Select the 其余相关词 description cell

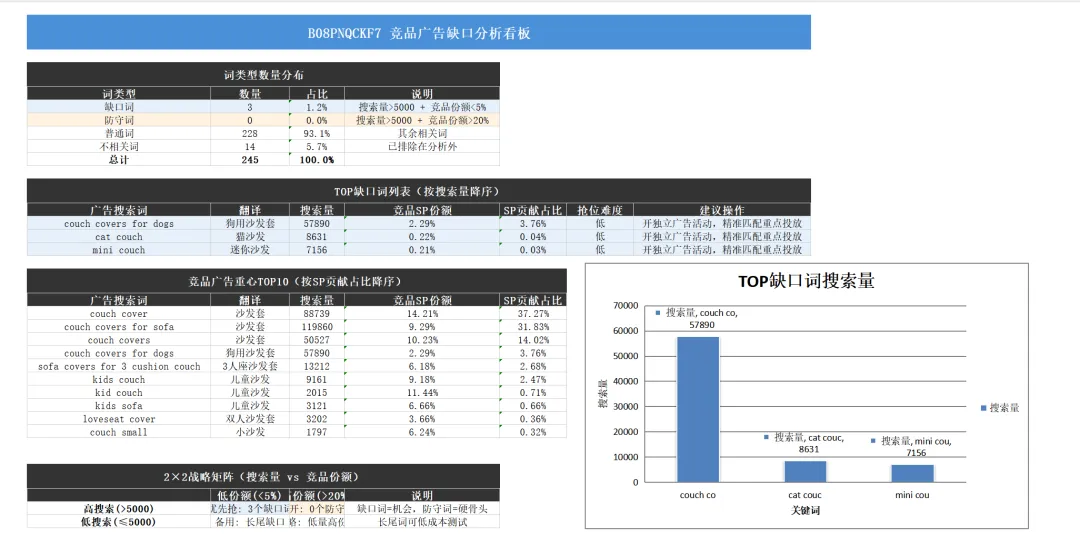click(422, 133)
